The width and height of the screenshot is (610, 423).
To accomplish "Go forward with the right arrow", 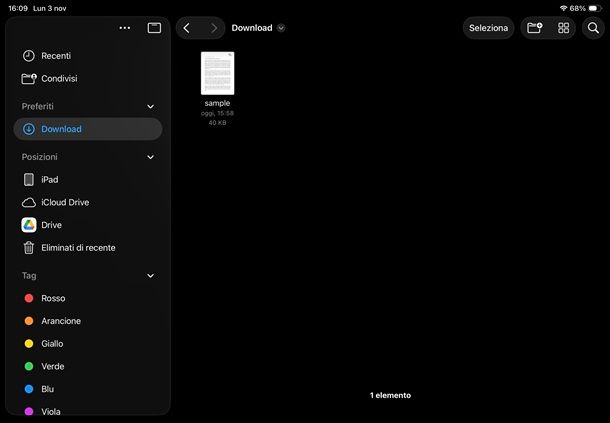I will pos(214,28).
